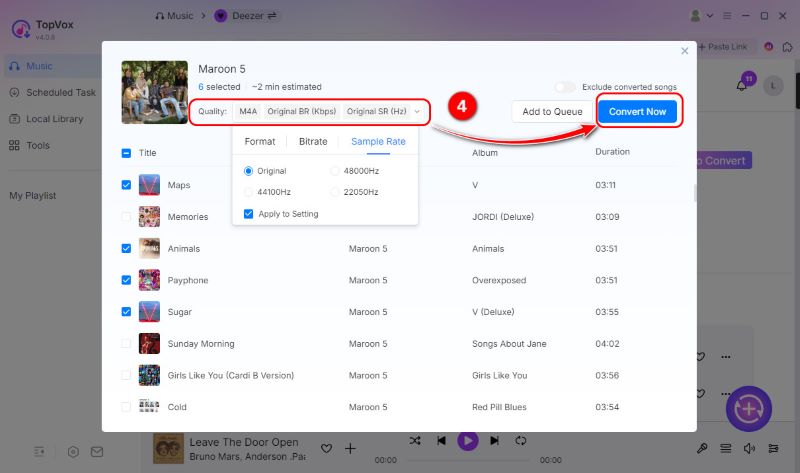Click the extensions puzzle icon

click(x=787, y=47)
